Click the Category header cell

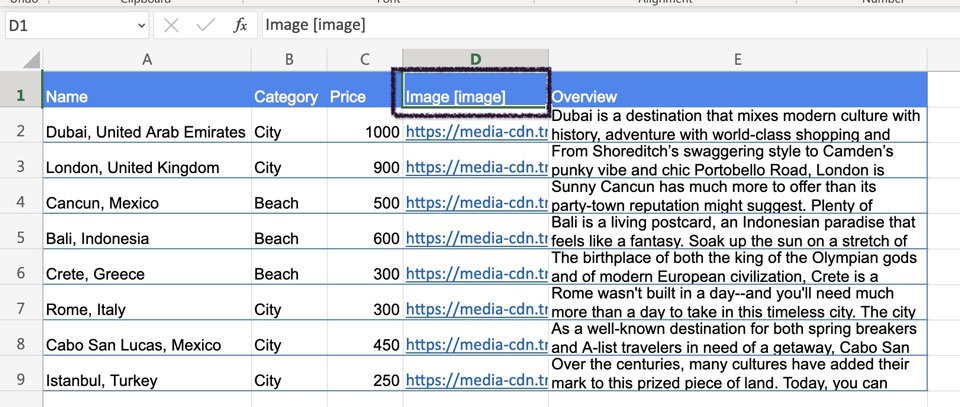point(289,89)
